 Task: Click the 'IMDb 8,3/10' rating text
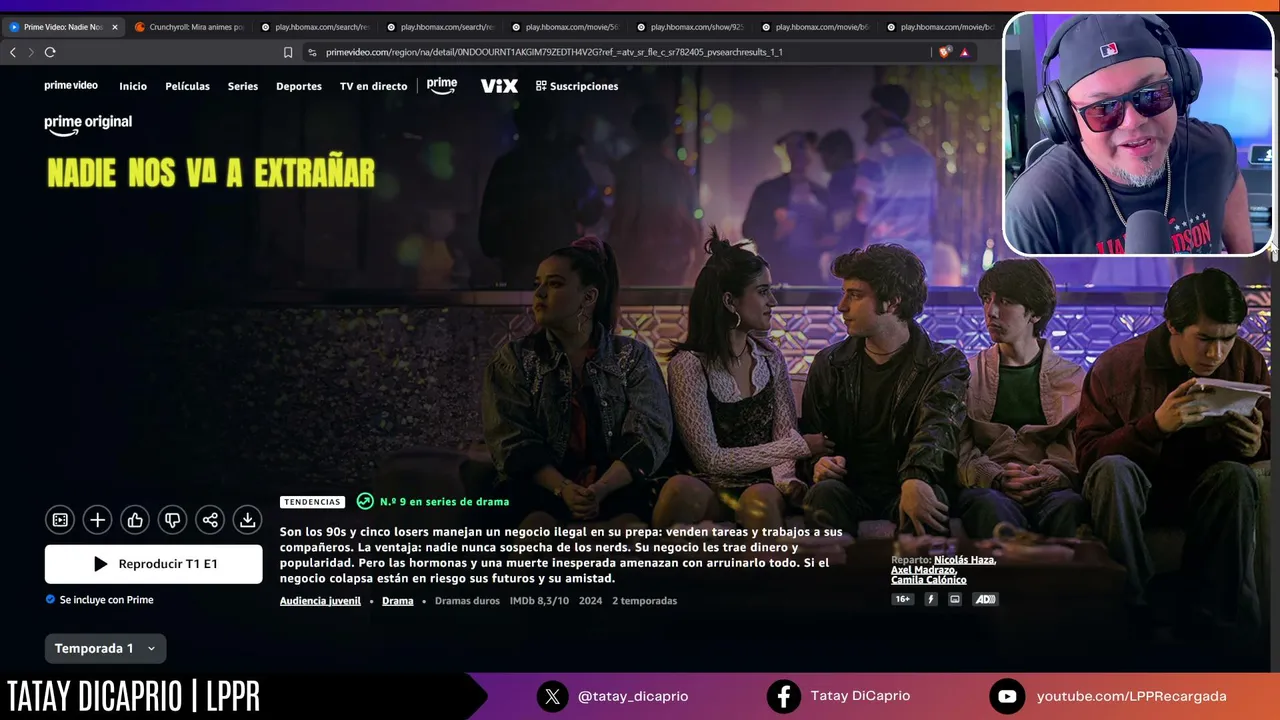(539, 601)
